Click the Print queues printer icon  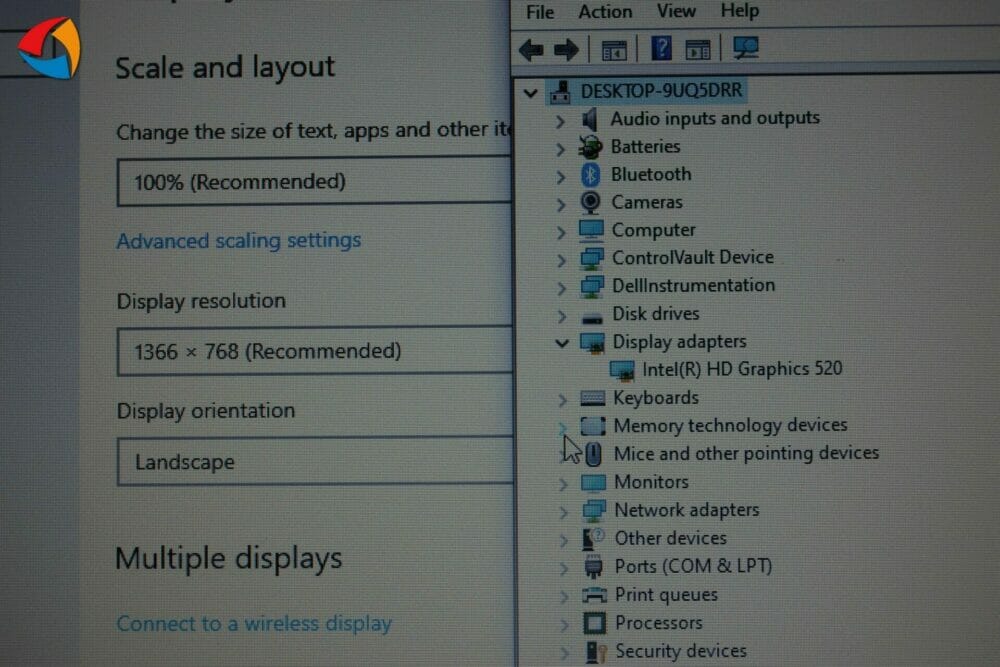coord(594,595)
